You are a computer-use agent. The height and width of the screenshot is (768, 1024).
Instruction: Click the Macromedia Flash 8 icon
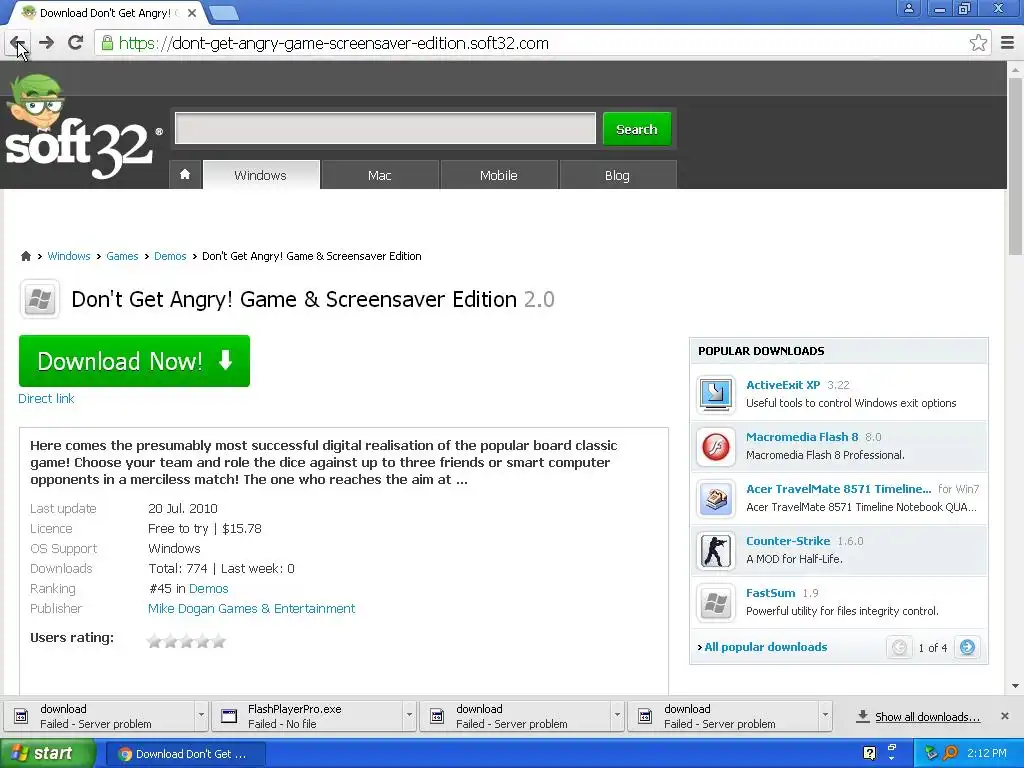tap(716, 447)
